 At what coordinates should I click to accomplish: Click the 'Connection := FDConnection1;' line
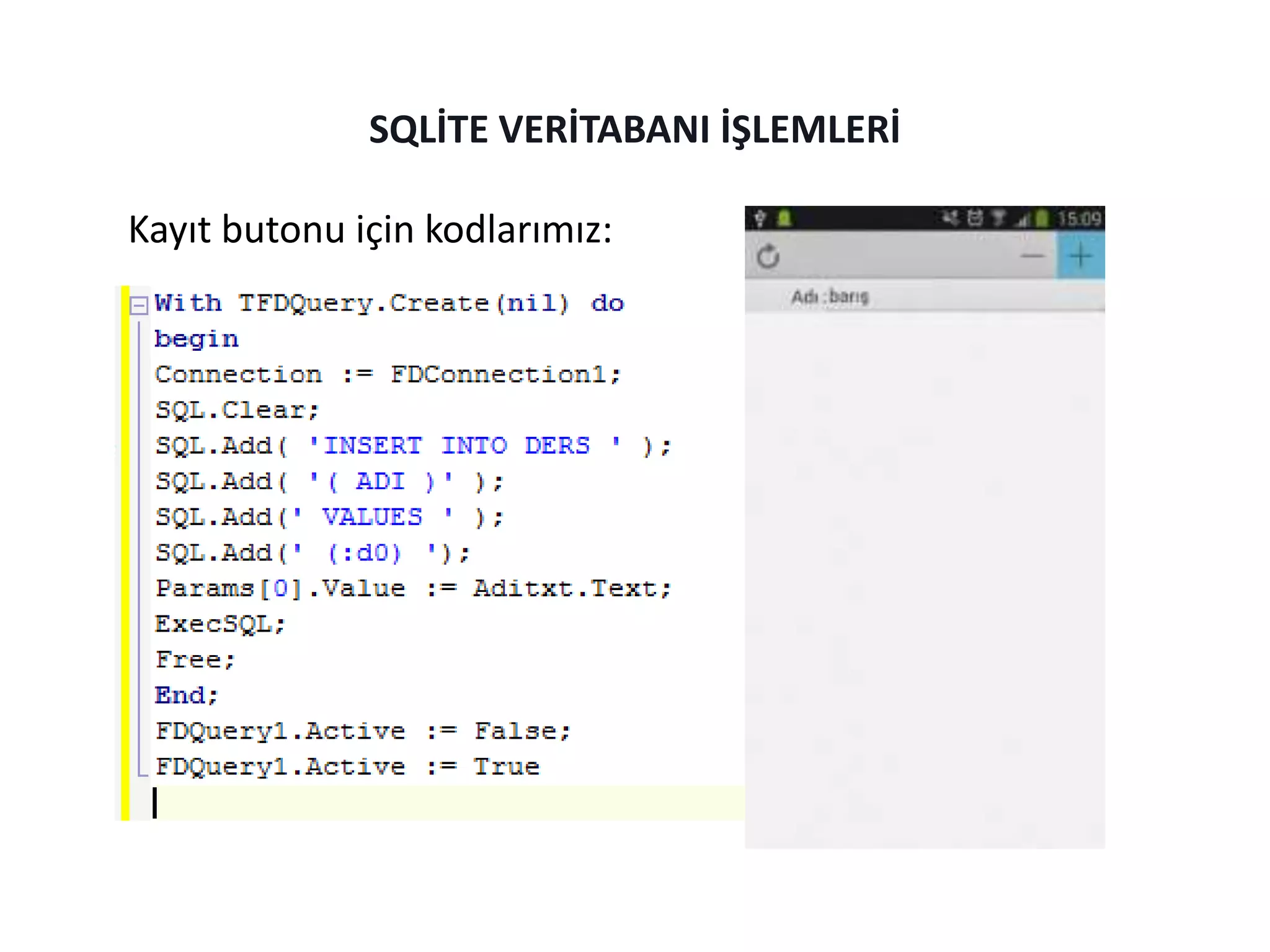[x=388, y=374]
